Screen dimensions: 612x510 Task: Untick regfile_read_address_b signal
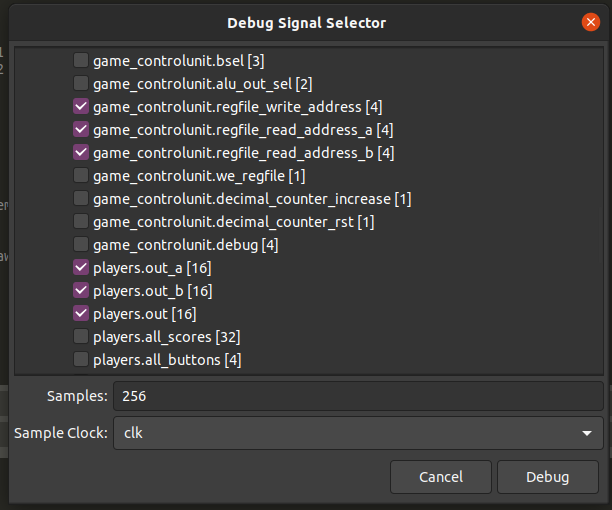81,152
